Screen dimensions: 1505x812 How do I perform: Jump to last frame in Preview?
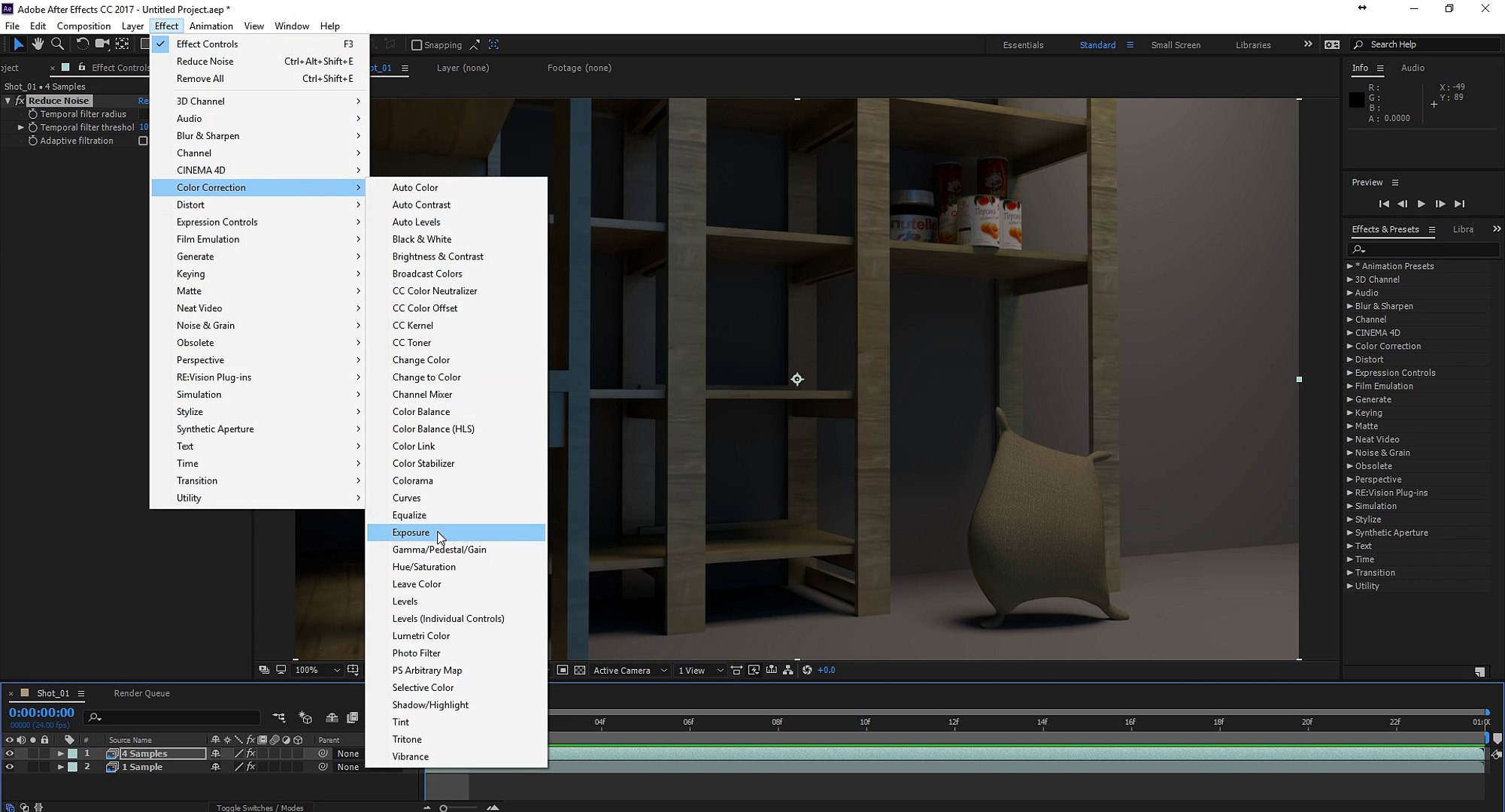click(x=1459, y=204)
